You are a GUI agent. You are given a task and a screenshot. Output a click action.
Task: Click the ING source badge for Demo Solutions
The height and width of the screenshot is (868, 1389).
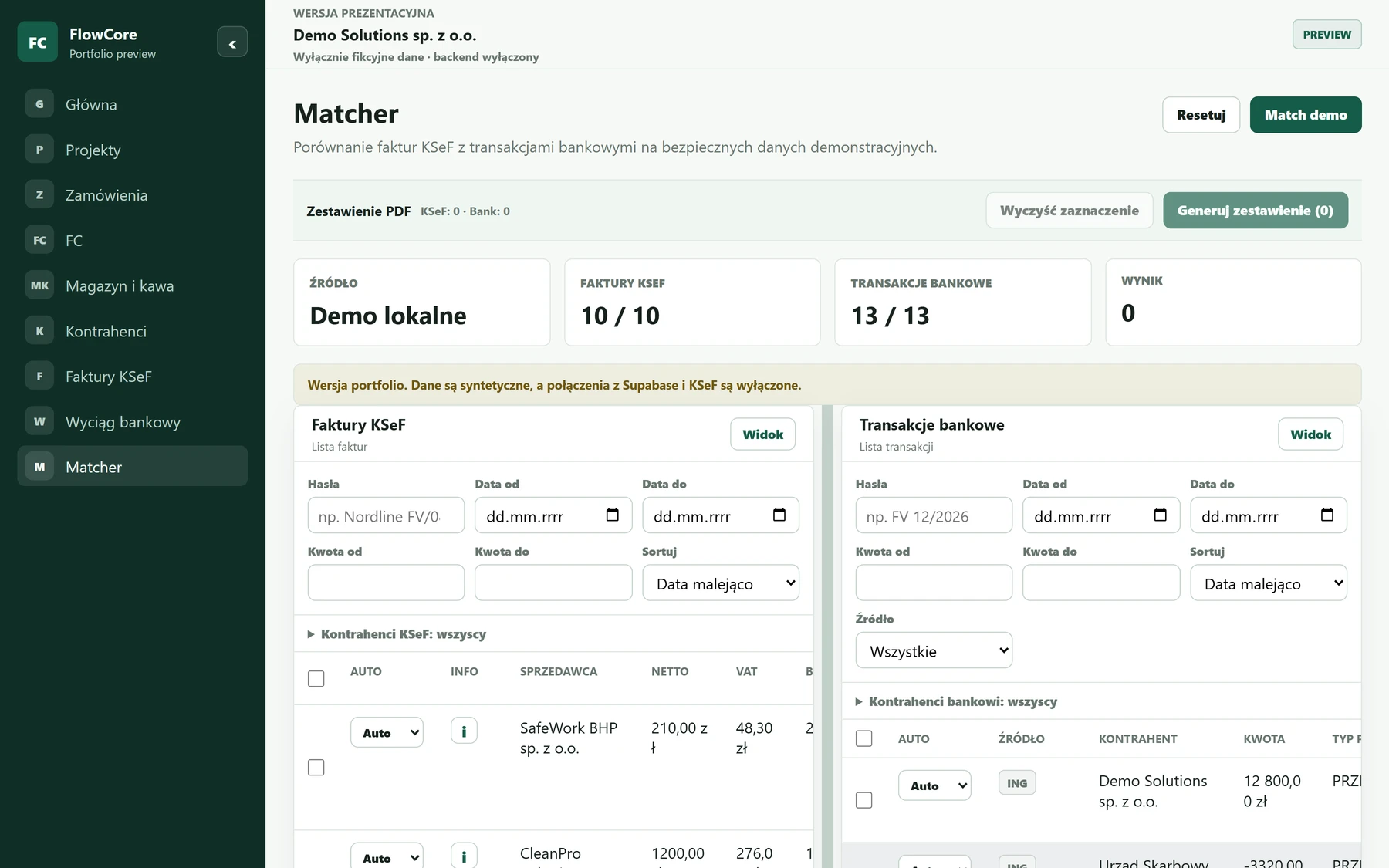click(1017, 783)
